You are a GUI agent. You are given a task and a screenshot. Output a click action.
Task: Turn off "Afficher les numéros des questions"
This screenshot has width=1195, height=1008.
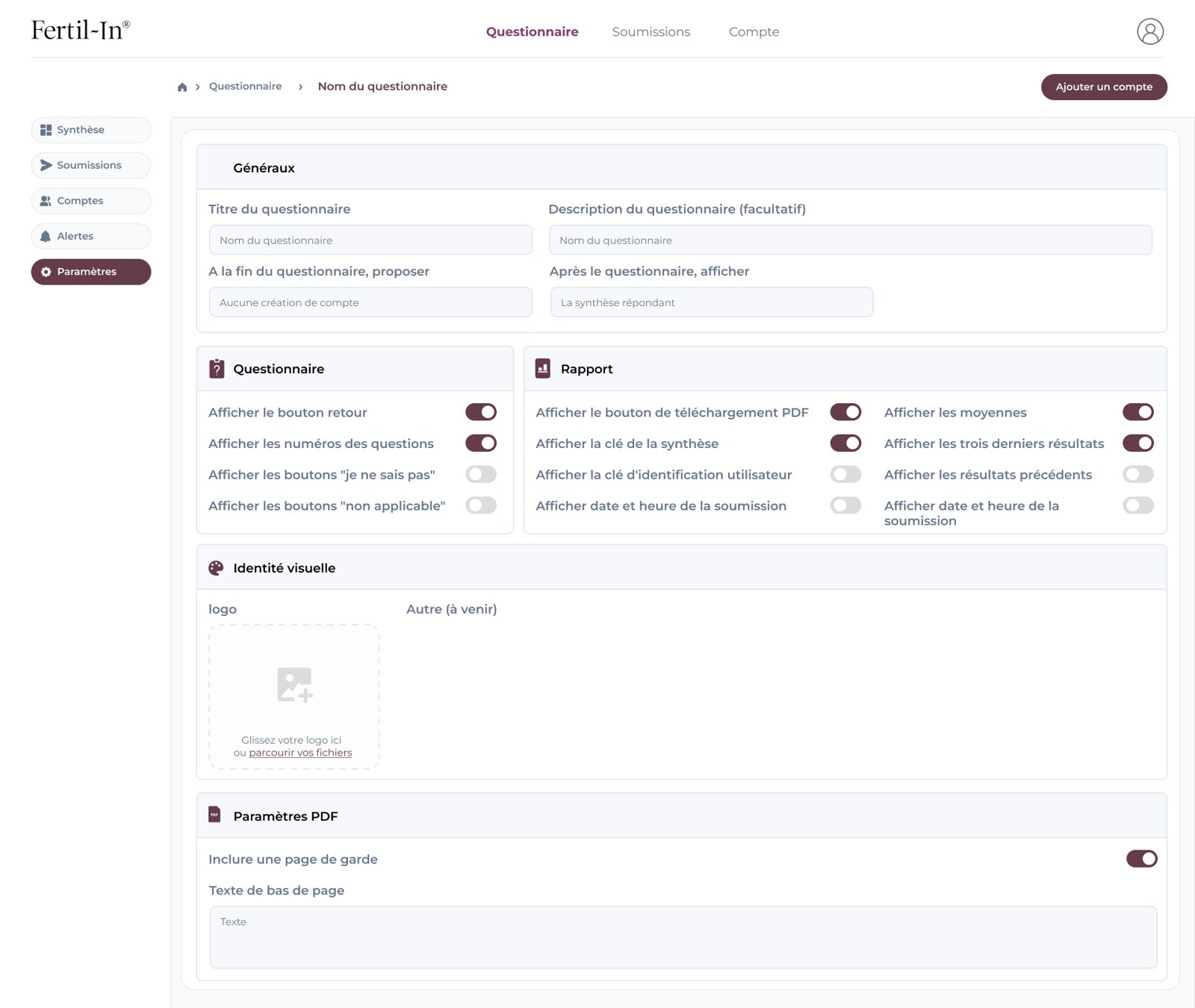(x=481, y=444)
